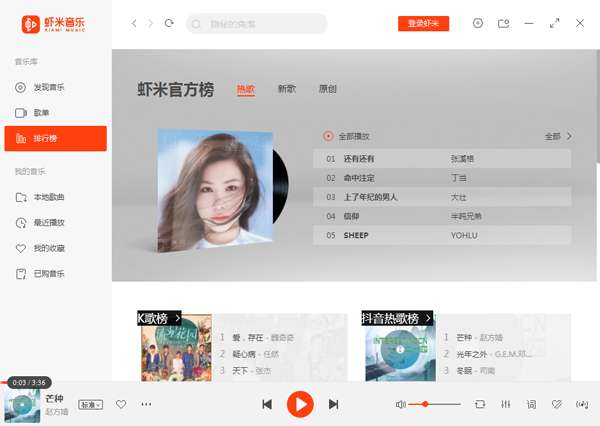Select song 01 还有还有
Image resolution: width=600 pixels, height=426 pixels.
tap(442, 158)
